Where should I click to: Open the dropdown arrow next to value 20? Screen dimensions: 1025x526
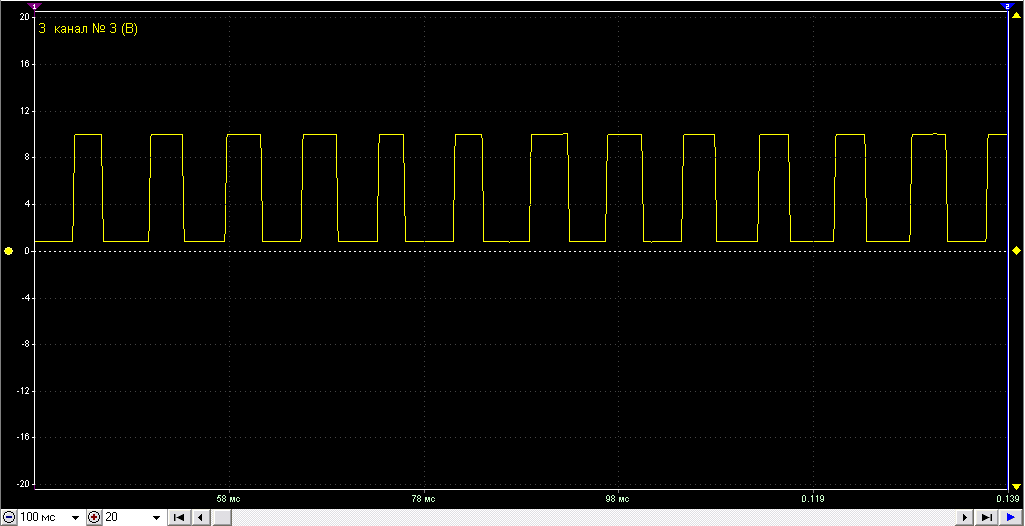point(156,518)
